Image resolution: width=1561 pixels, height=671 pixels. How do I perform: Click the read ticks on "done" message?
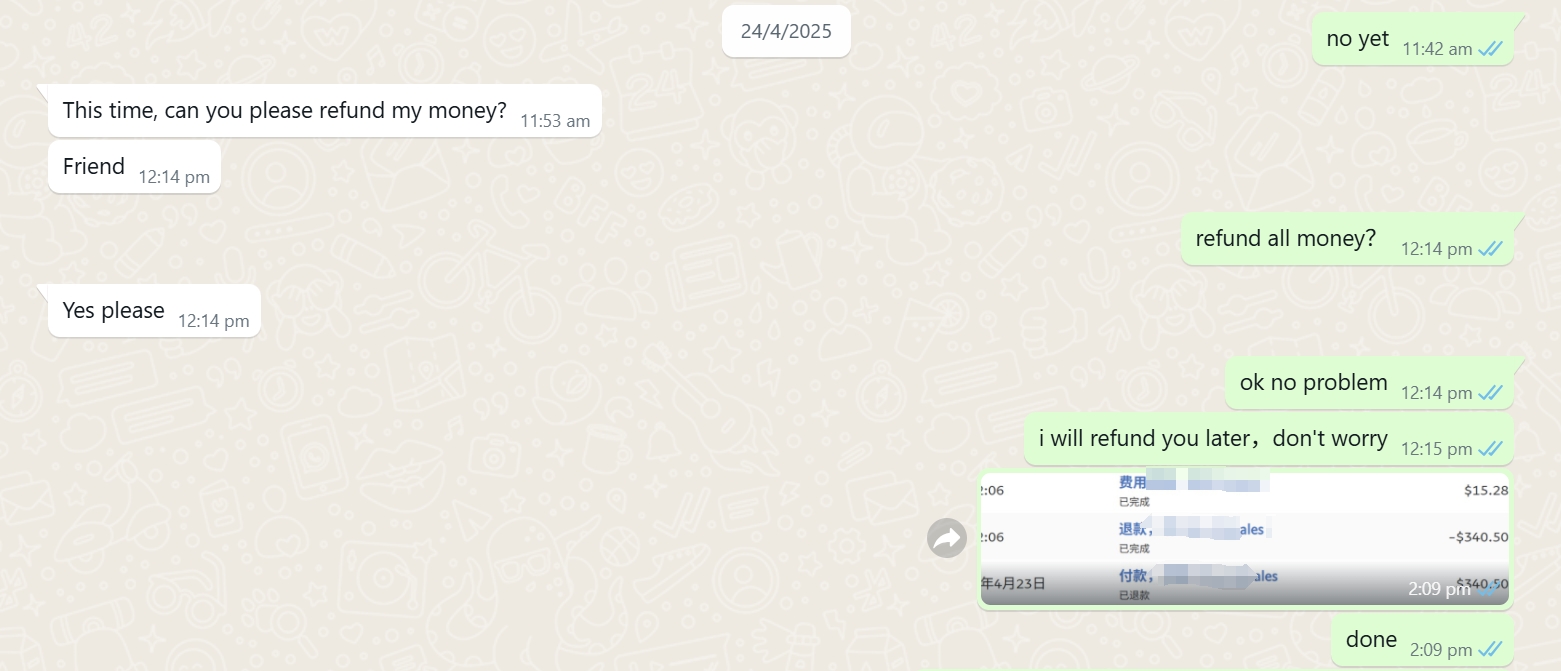(x=1490, y=650)
